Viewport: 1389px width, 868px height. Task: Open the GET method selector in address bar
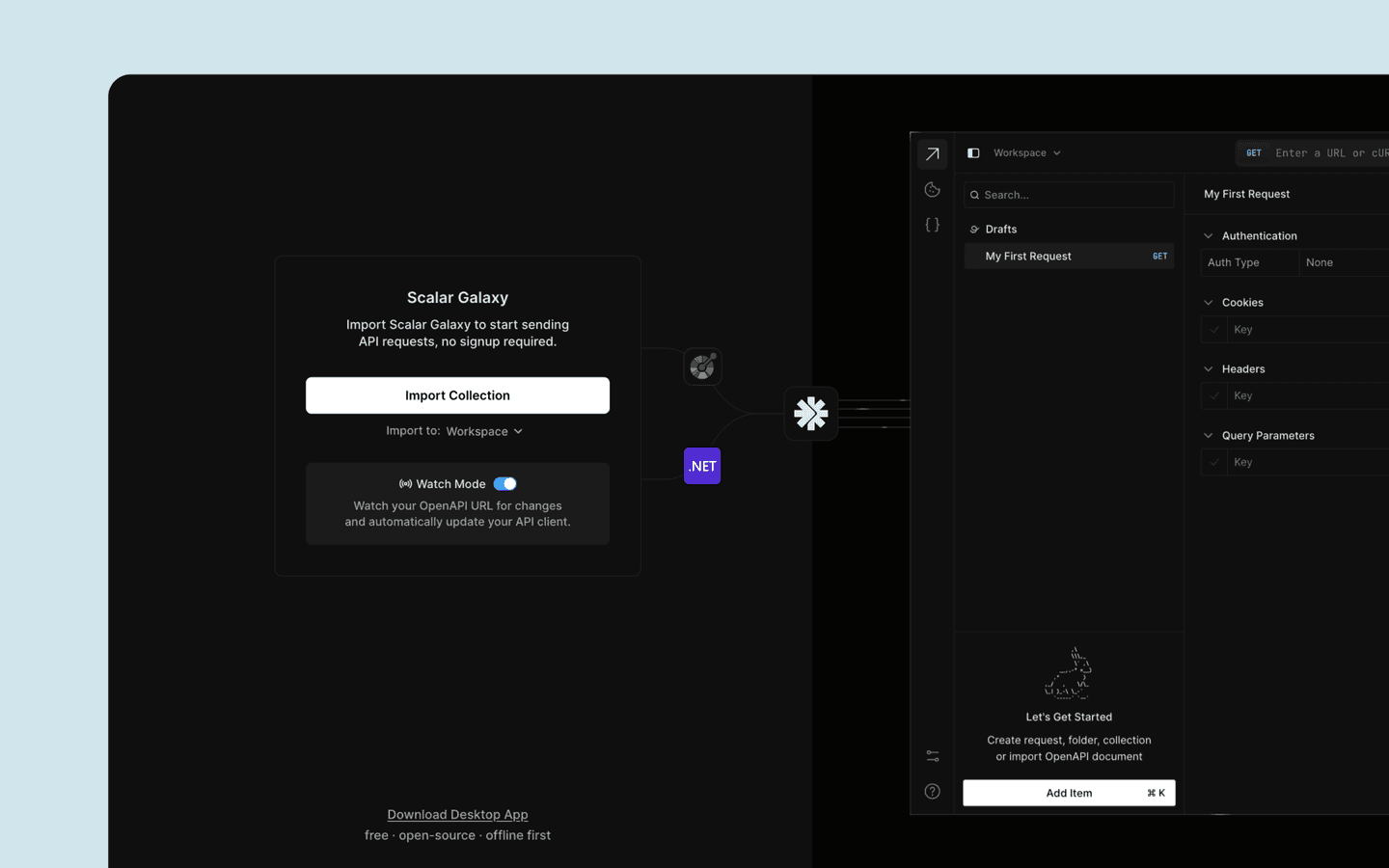1253,153
